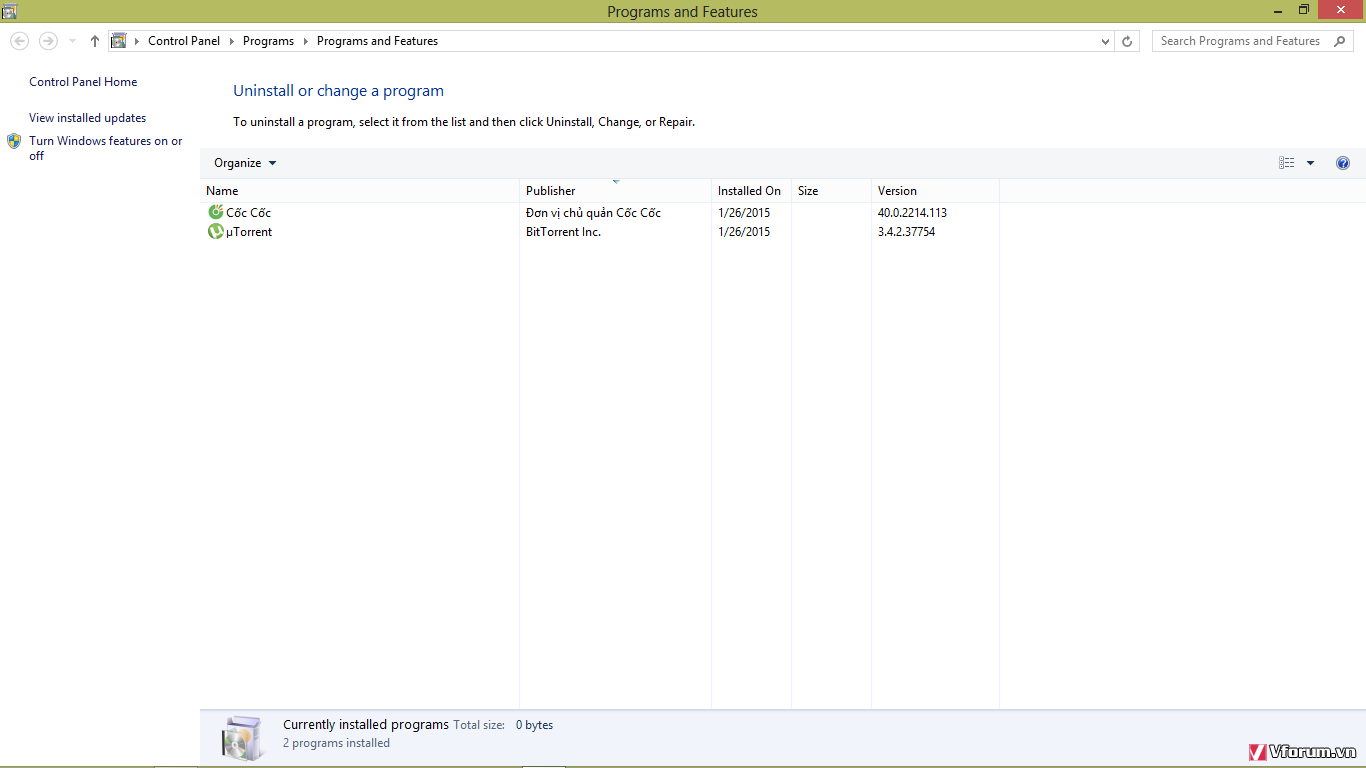Viewport: 1366px width, 768px height.
Task: Open help with blue question icon
Action: point(1343,163)
